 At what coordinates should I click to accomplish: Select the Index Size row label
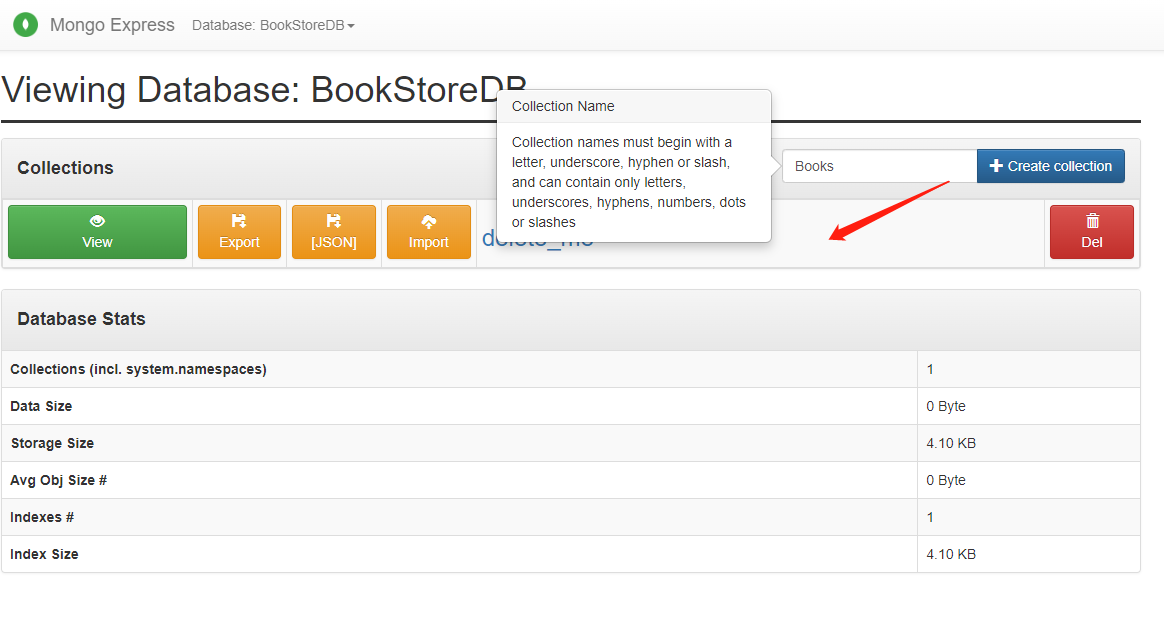pyautogui.click(x=44, y=554)
